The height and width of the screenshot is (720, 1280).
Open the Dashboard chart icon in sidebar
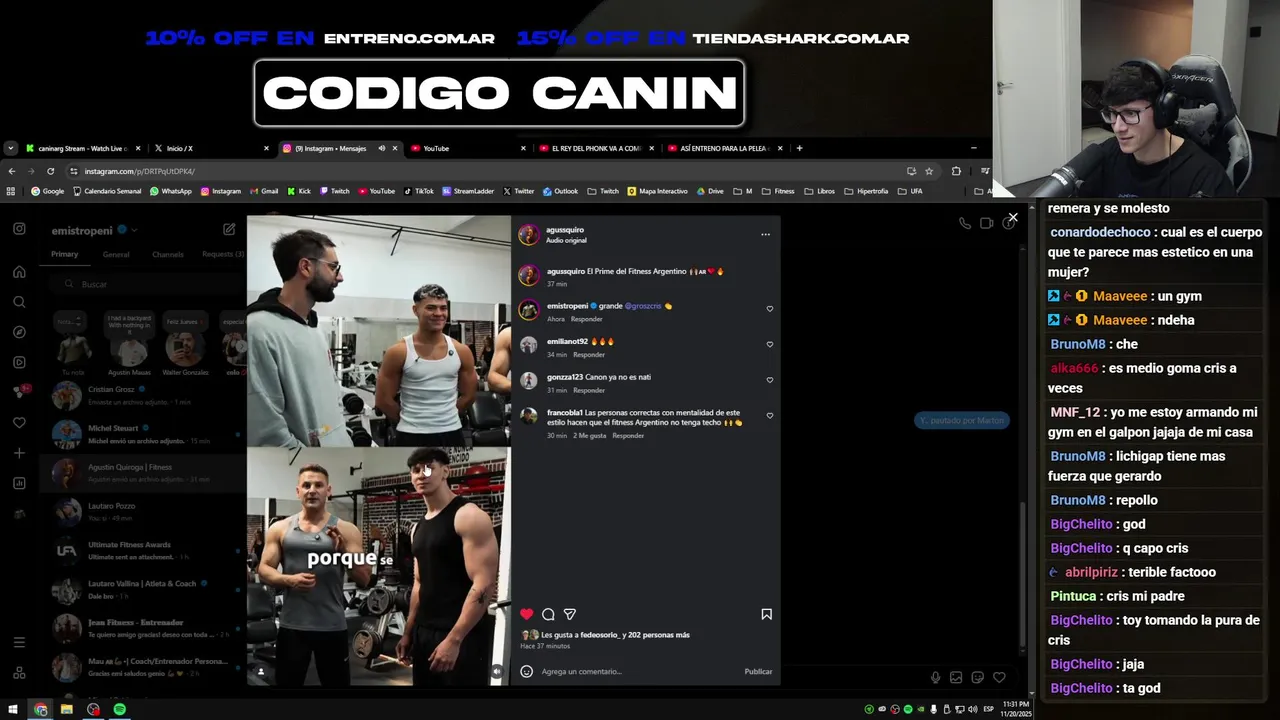coord(19,483)
